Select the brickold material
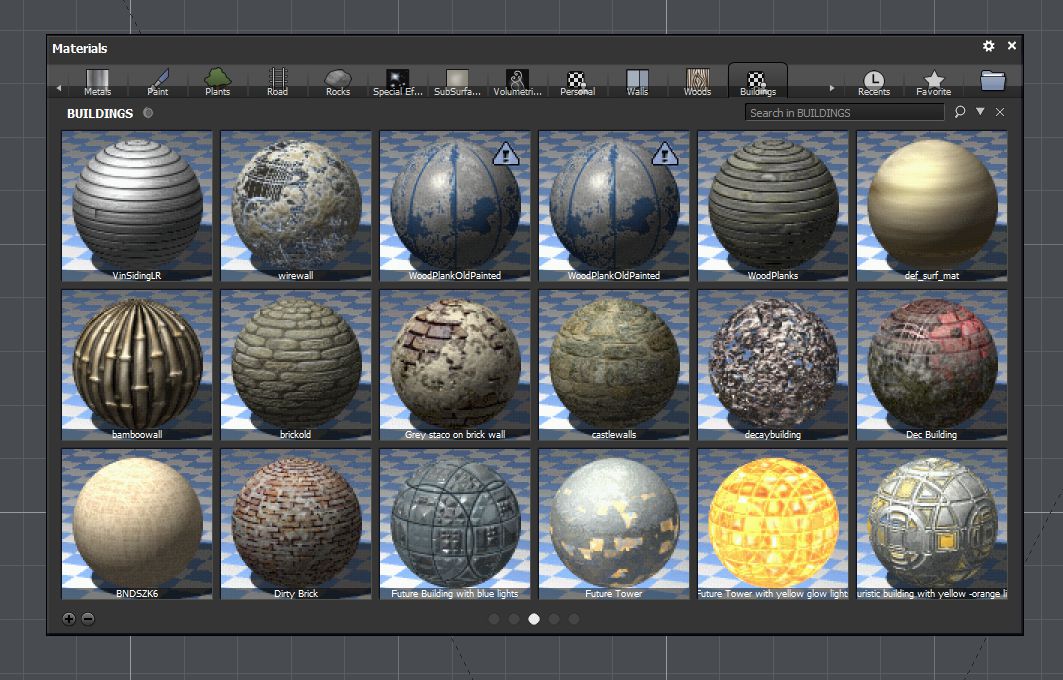Screen dimensions: 1063x680 click(x=296, y=365)
